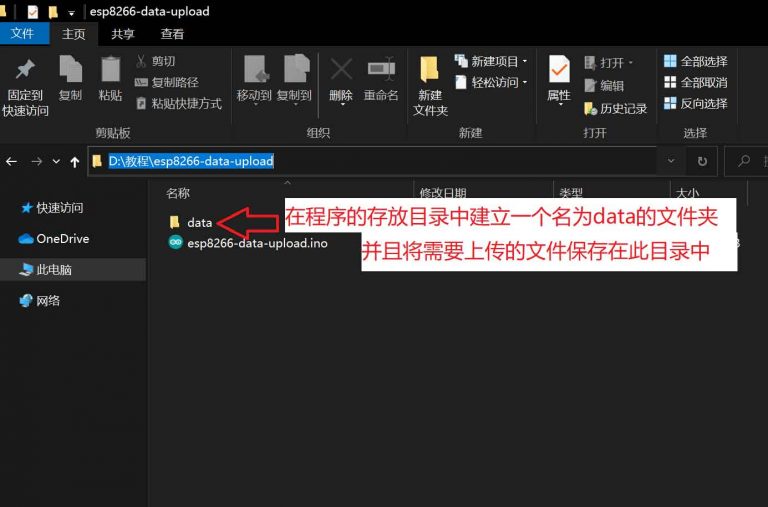Click the 粘贴 paste icon
The height and width of the screenshot is (507, 768).
pyautogui.click(x=110, y=70)
